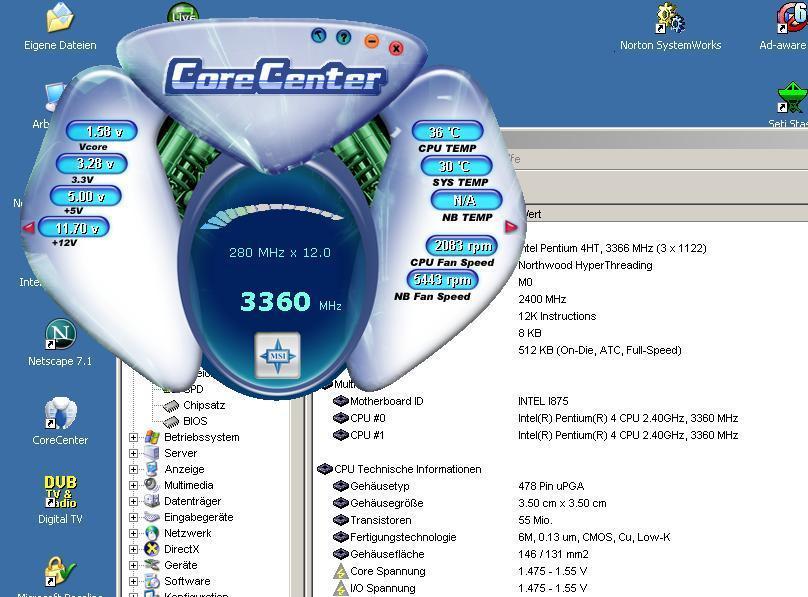
Task: Expand the Software tree node
Action: click(133, 581)
